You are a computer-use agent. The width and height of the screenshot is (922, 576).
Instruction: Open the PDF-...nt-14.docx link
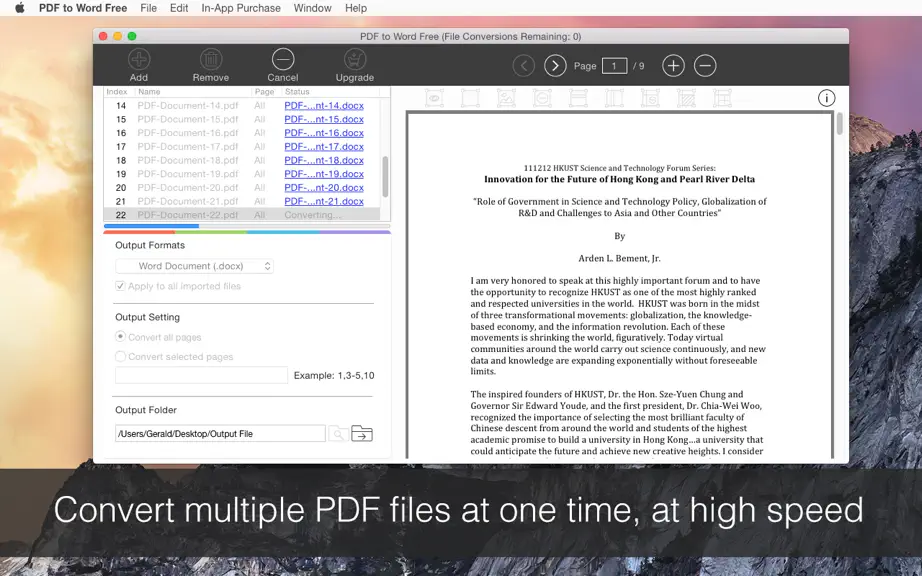(324, 106)
